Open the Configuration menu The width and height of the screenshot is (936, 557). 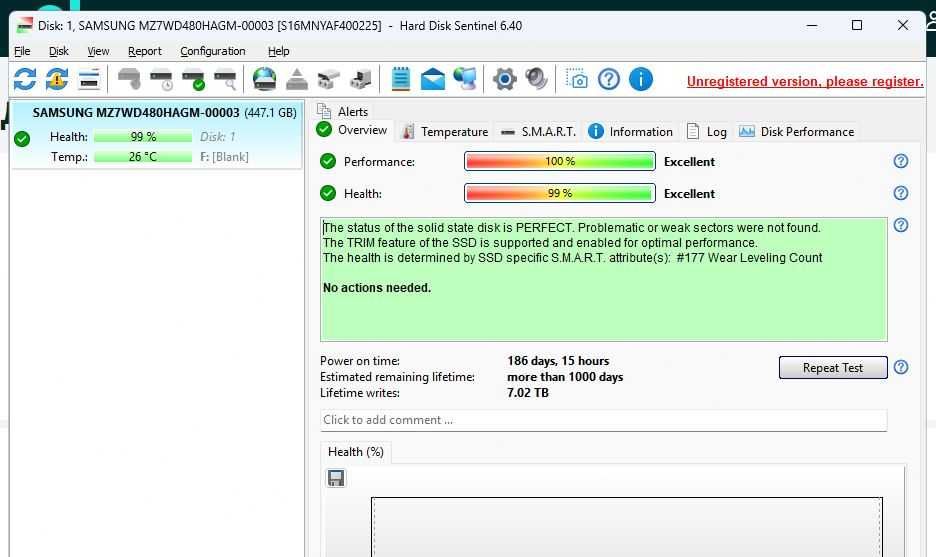tap(213, 51)
